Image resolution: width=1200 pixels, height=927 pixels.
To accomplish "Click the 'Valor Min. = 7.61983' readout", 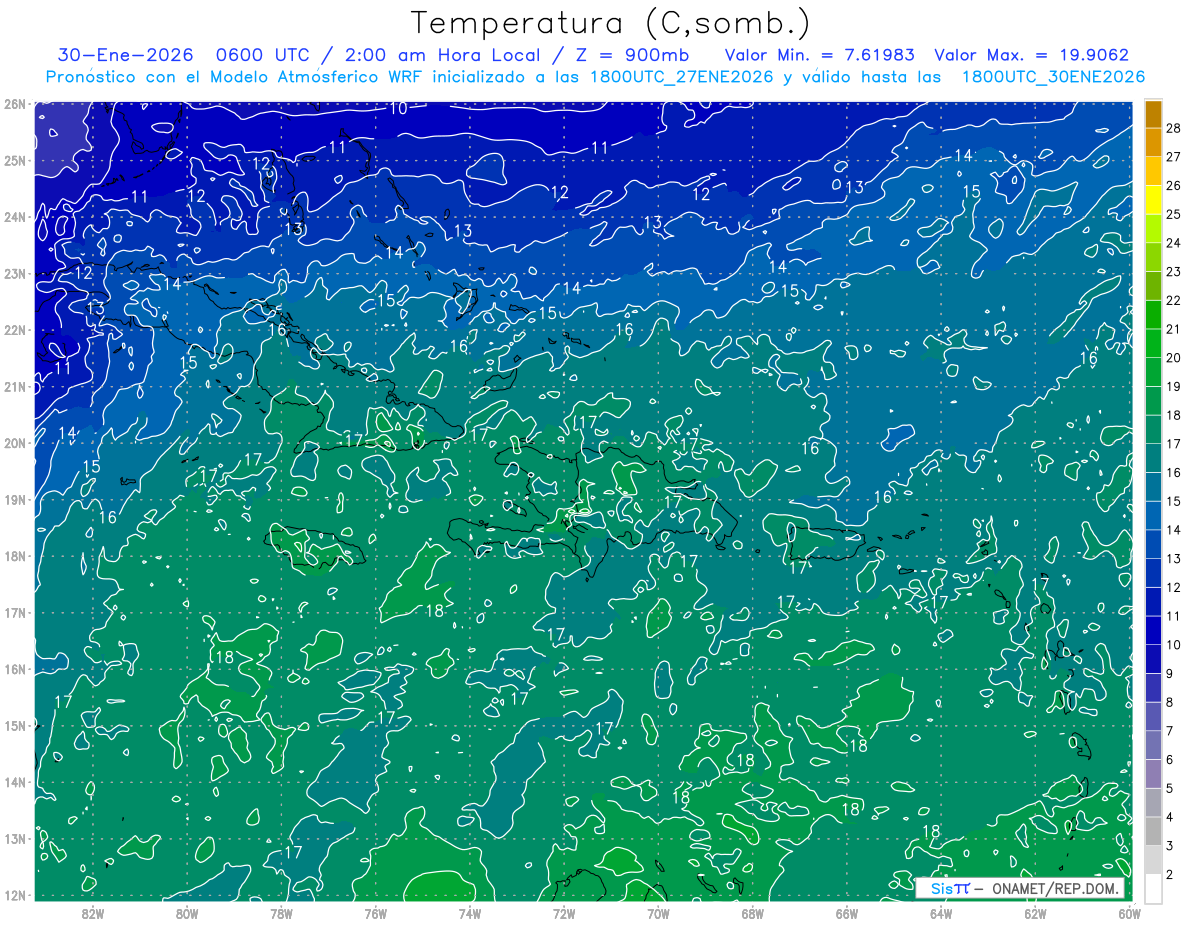I will (x=819, y=55).
